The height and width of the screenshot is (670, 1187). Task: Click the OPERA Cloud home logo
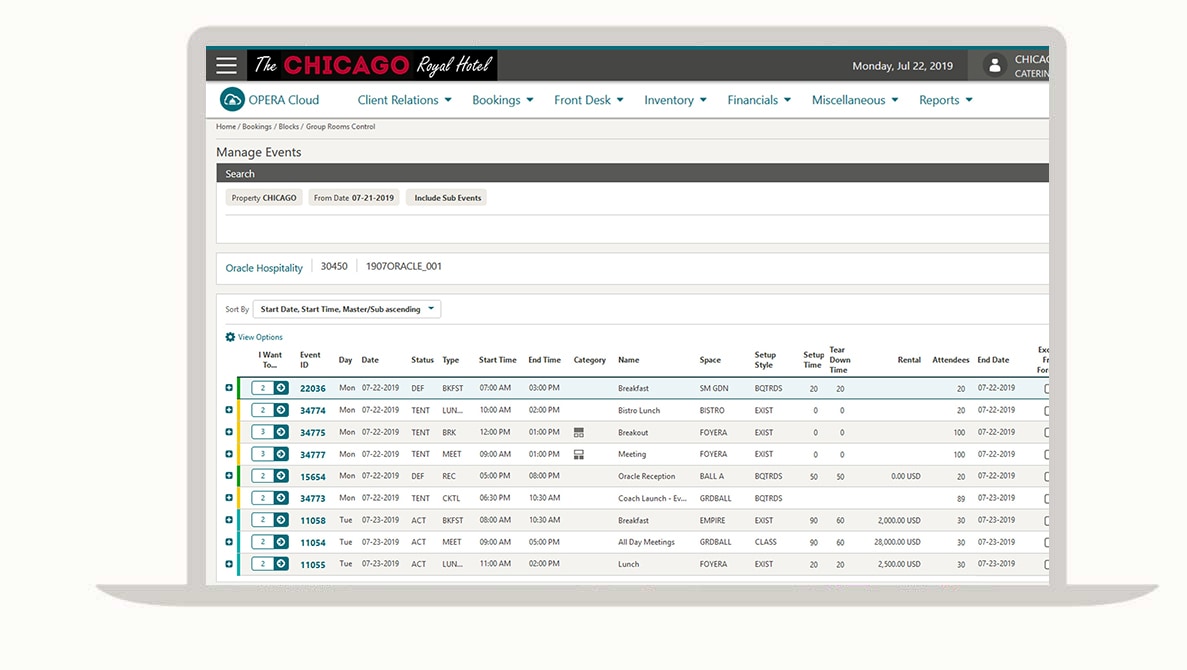(x=232, y=100)
